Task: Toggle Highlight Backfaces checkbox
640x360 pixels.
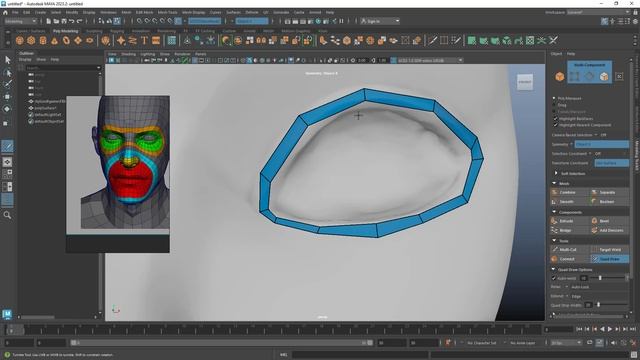Action: [555, 118]
